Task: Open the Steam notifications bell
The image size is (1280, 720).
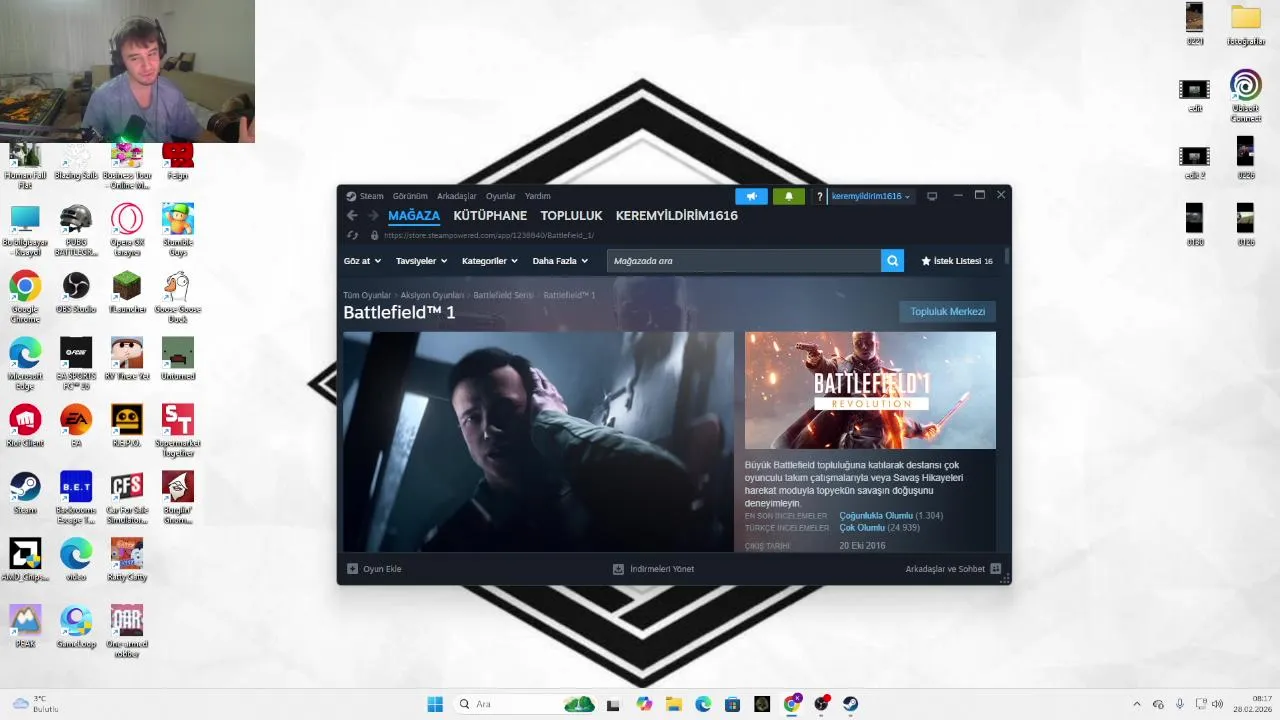Action: [788, 196]
